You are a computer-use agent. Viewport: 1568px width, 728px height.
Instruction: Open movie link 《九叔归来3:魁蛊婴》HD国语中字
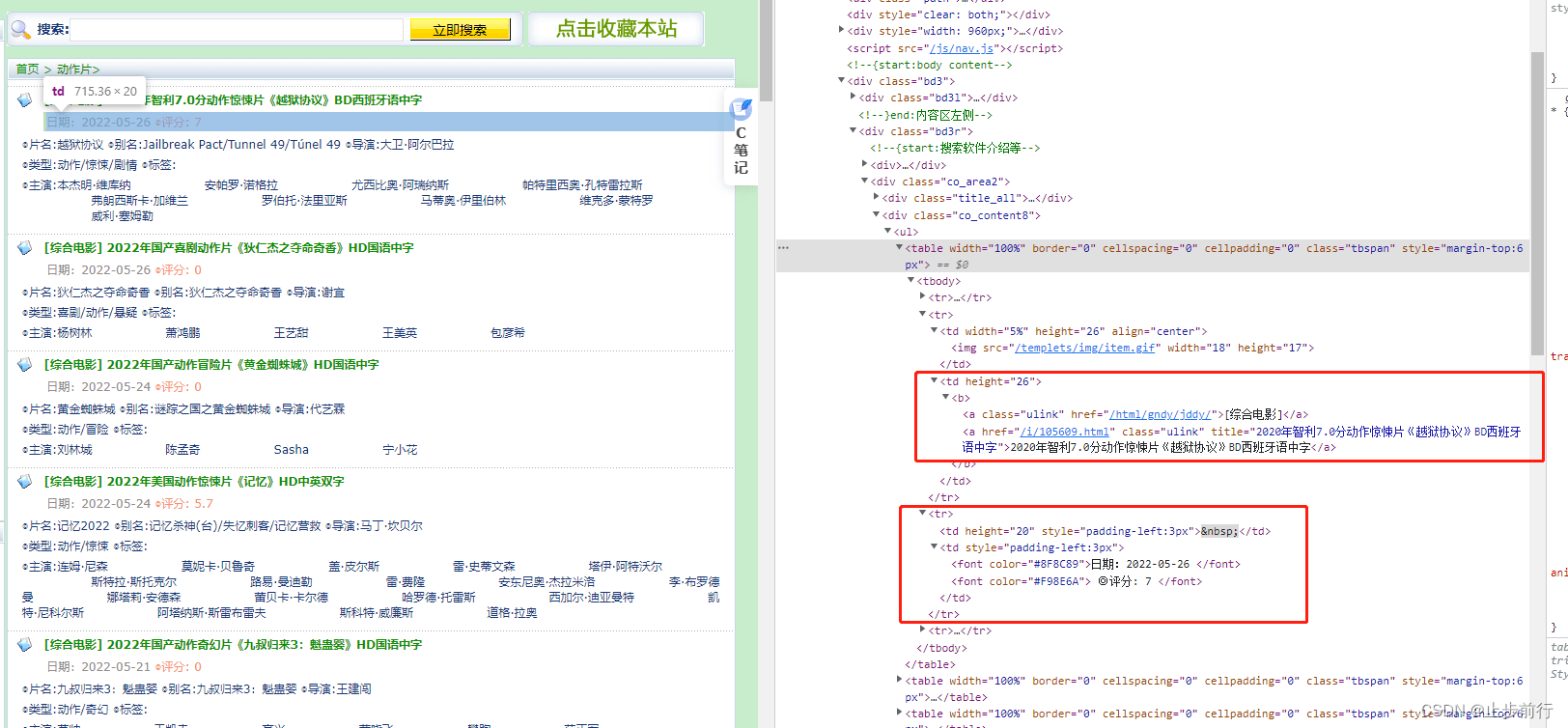265,645
